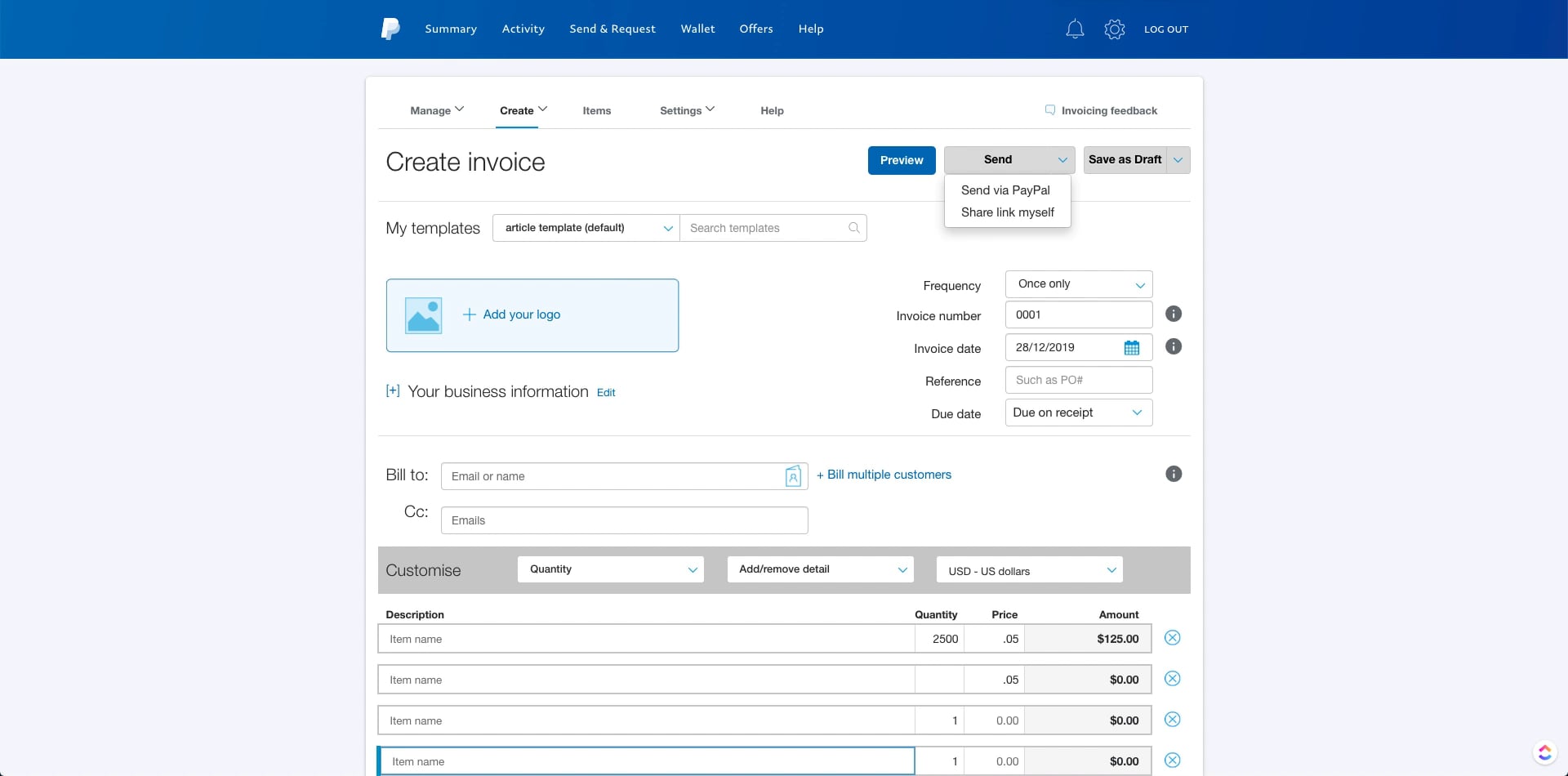Remove the first $125.00 line item
Viewport: 1568px width, 776px height.
[1174, 637]
